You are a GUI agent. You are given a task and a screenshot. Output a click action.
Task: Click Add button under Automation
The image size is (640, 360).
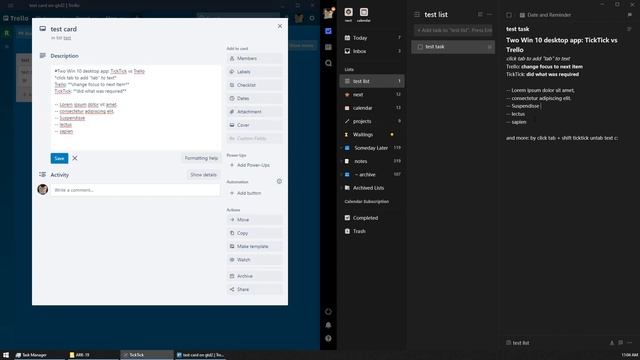click(254, 193)
